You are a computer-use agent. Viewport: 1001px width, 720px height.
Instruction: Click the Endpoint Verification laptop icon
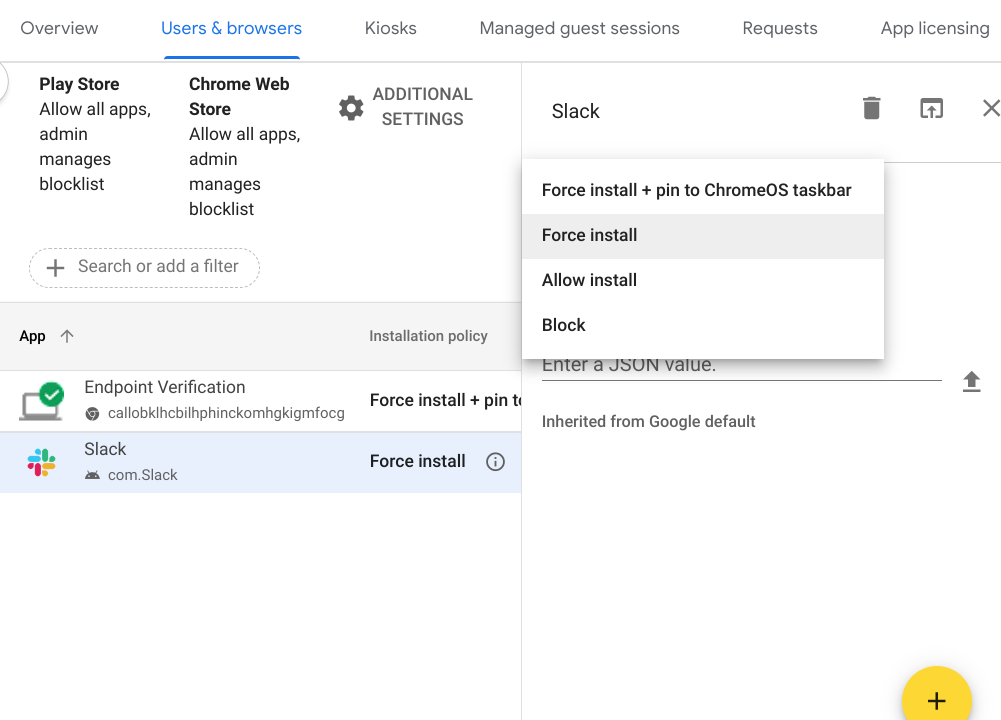41,401
